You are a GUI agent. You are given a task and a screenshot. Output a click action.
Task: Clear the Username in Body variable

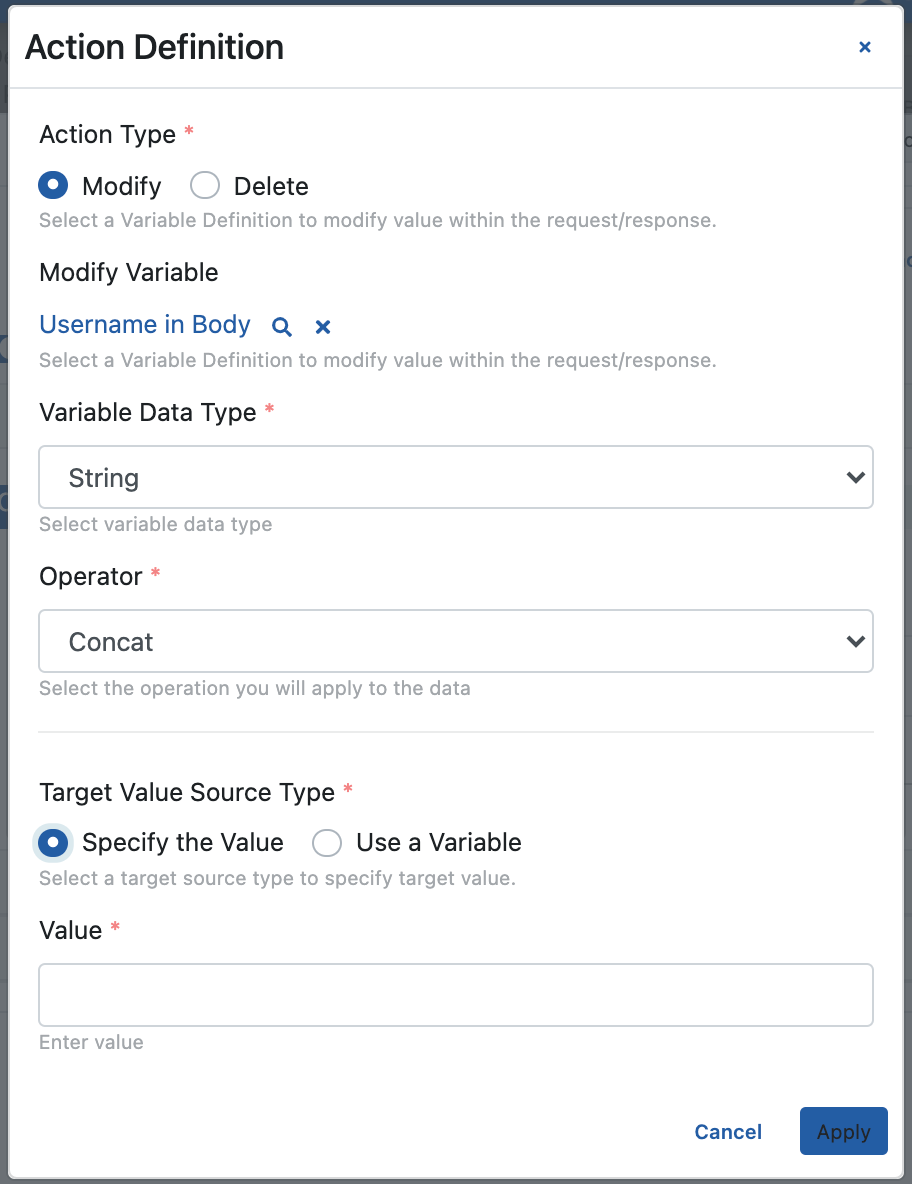tap(323, 327)
